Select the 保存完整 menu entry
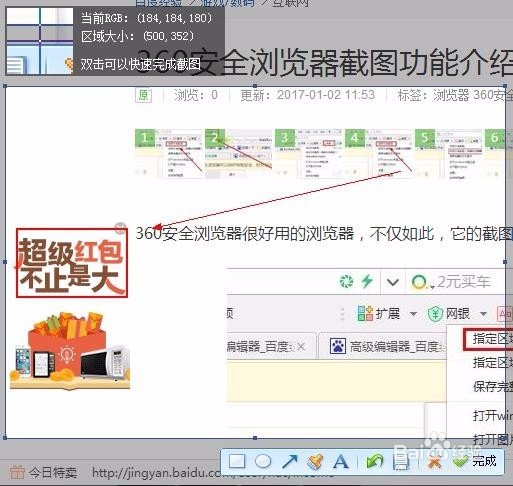 [493, 386]
